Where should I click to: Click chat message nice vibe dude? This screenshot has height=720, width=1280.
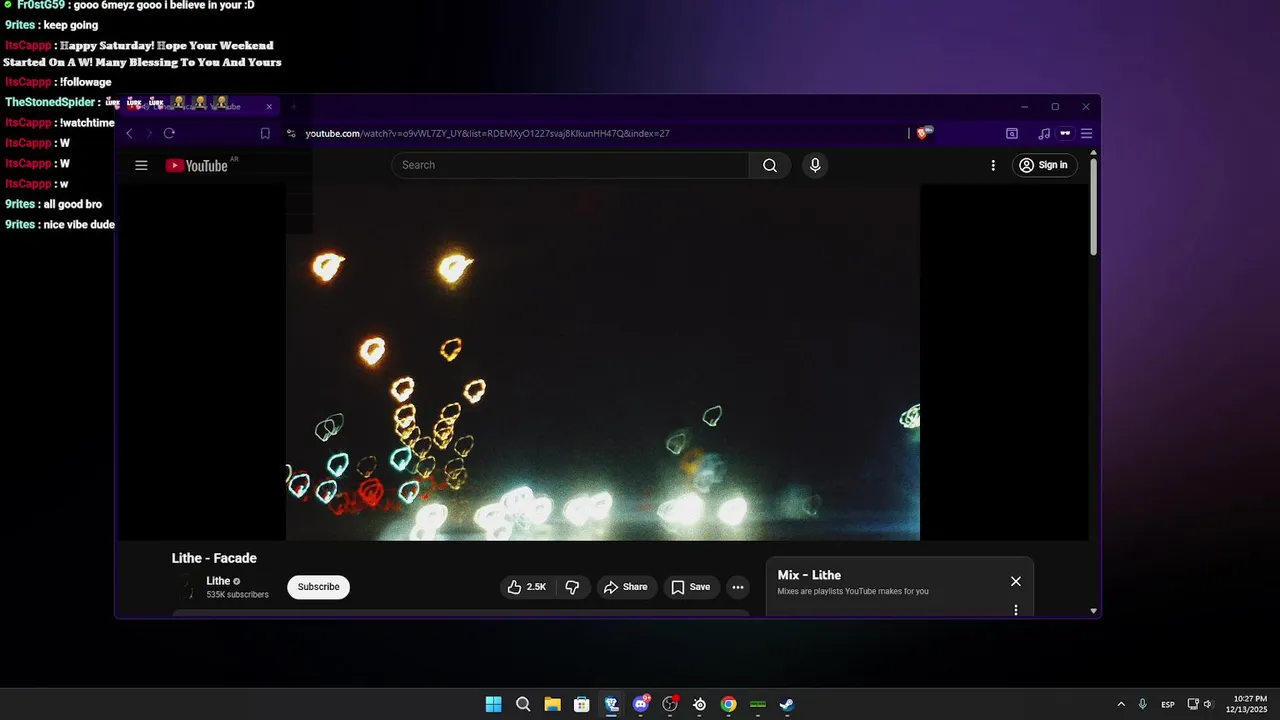79,225
